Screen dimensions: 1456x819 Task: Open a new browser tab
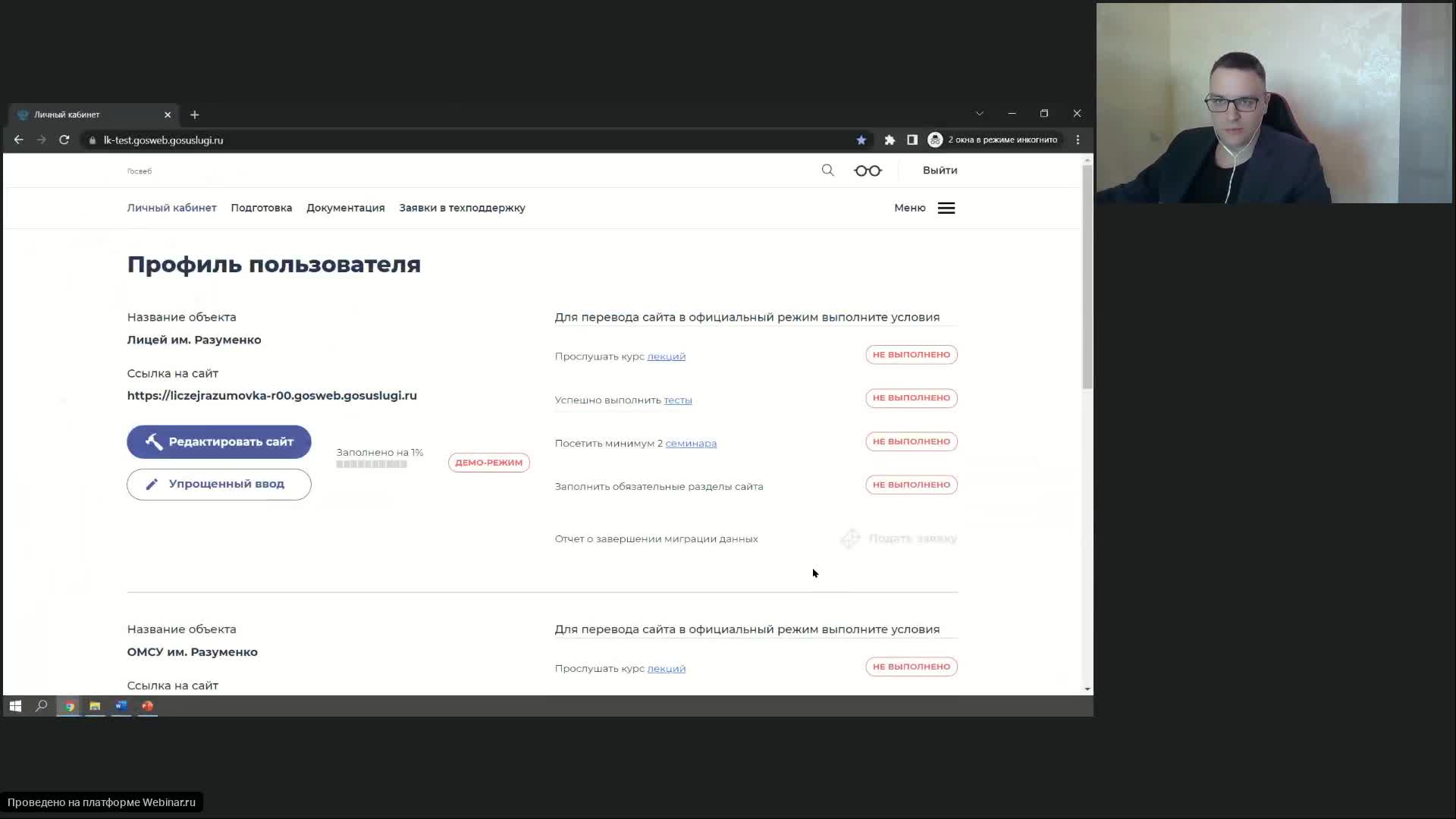click(x=195, y=115)
